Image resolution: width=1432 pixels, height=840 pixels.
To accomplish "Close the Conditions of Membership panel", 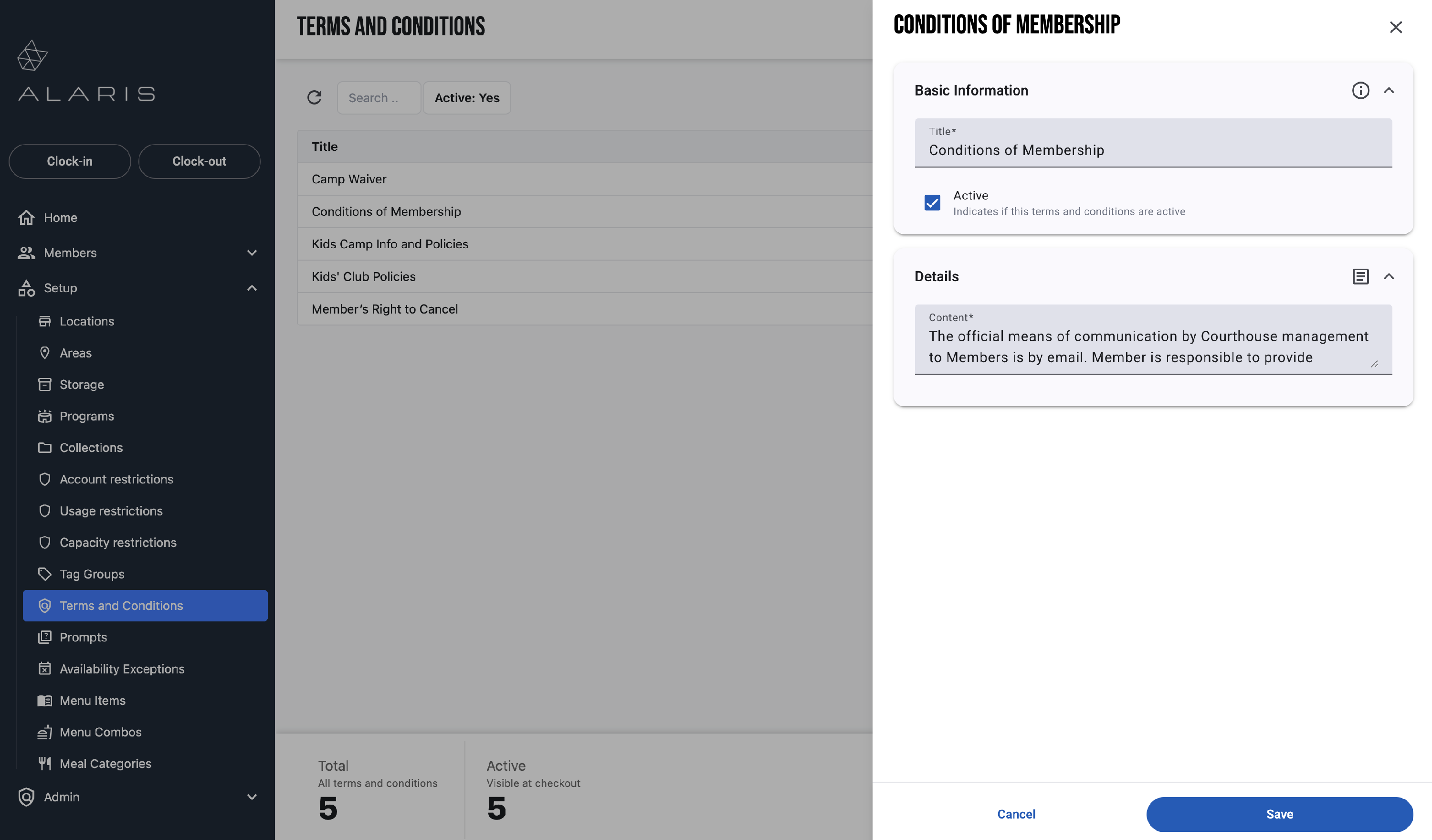I will tap(1395, 27).
